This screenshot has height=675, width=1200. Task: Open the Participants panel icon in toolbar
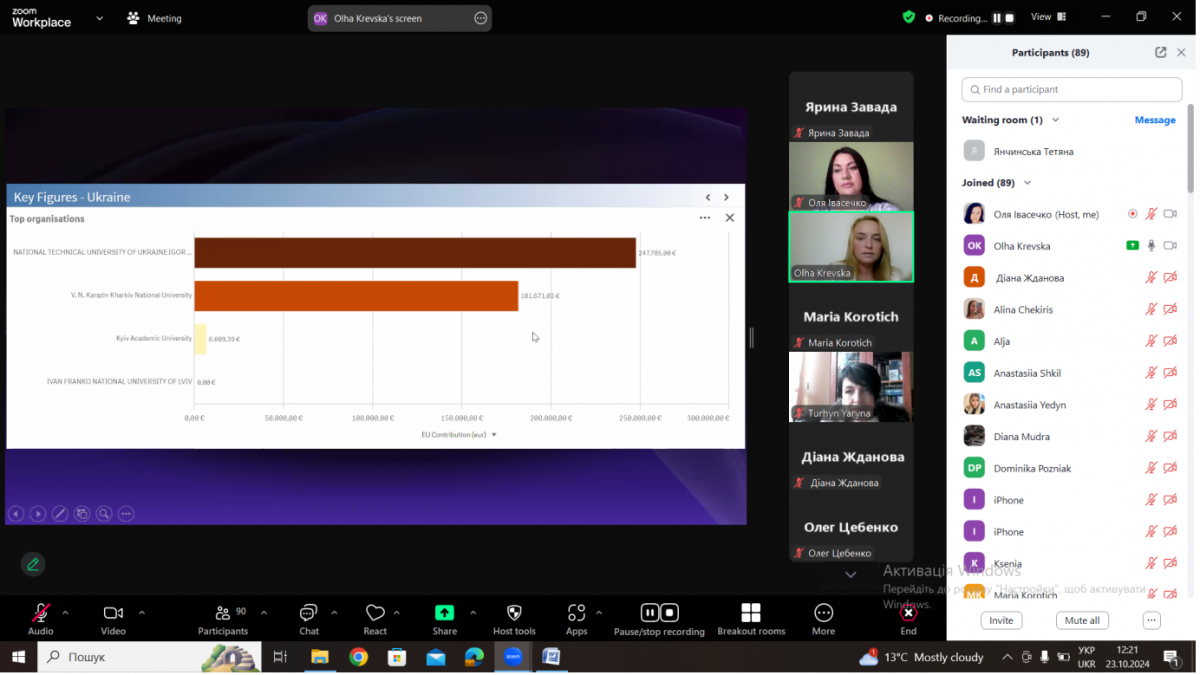(x=222, y=613)
